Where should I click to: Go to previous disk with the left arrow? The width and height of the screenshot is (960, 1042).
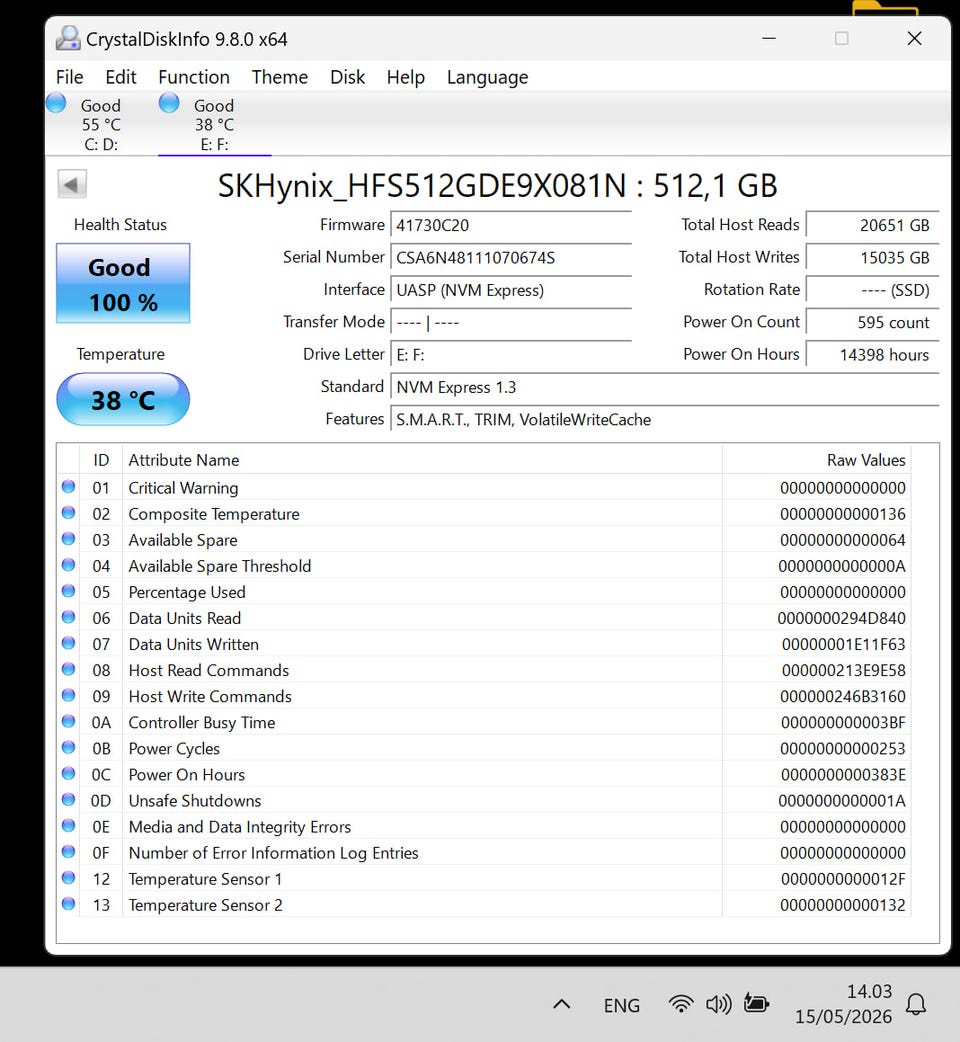point(72,184)
